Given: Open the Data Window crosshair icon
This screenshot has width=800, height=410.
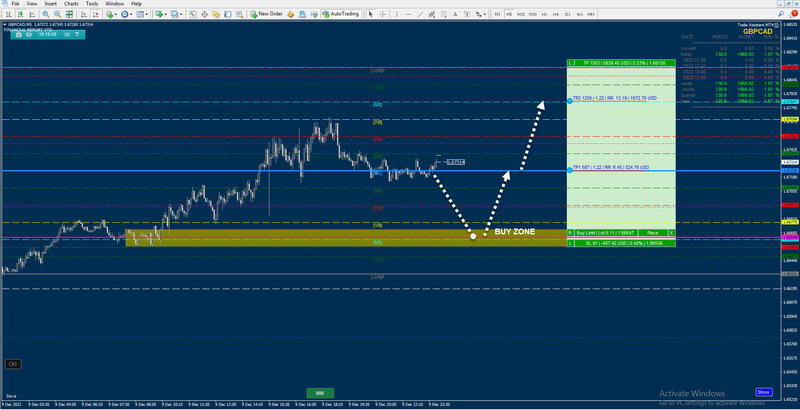Looking at the screenshot, I should (x=205, y=14).
